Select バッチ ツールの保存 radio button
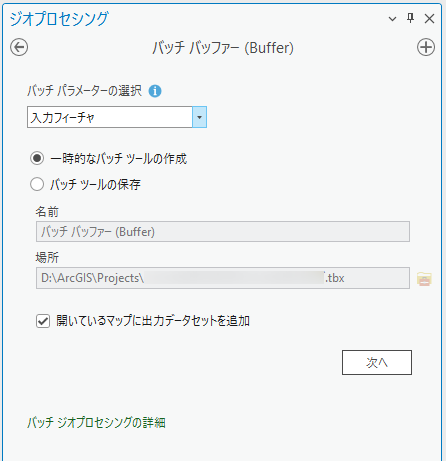The image size is (446, 461). coord(37,184)
